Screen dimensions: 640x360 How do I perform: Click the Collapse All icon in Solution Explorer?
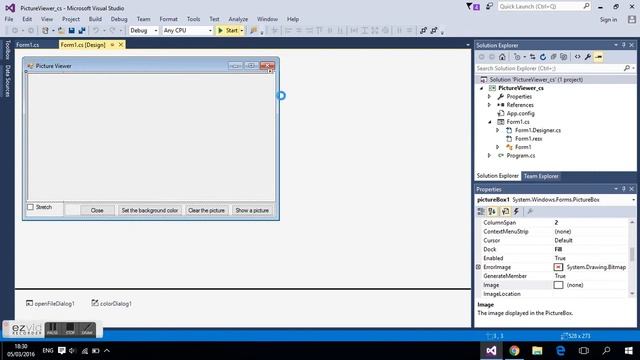(x=553, y=57)
